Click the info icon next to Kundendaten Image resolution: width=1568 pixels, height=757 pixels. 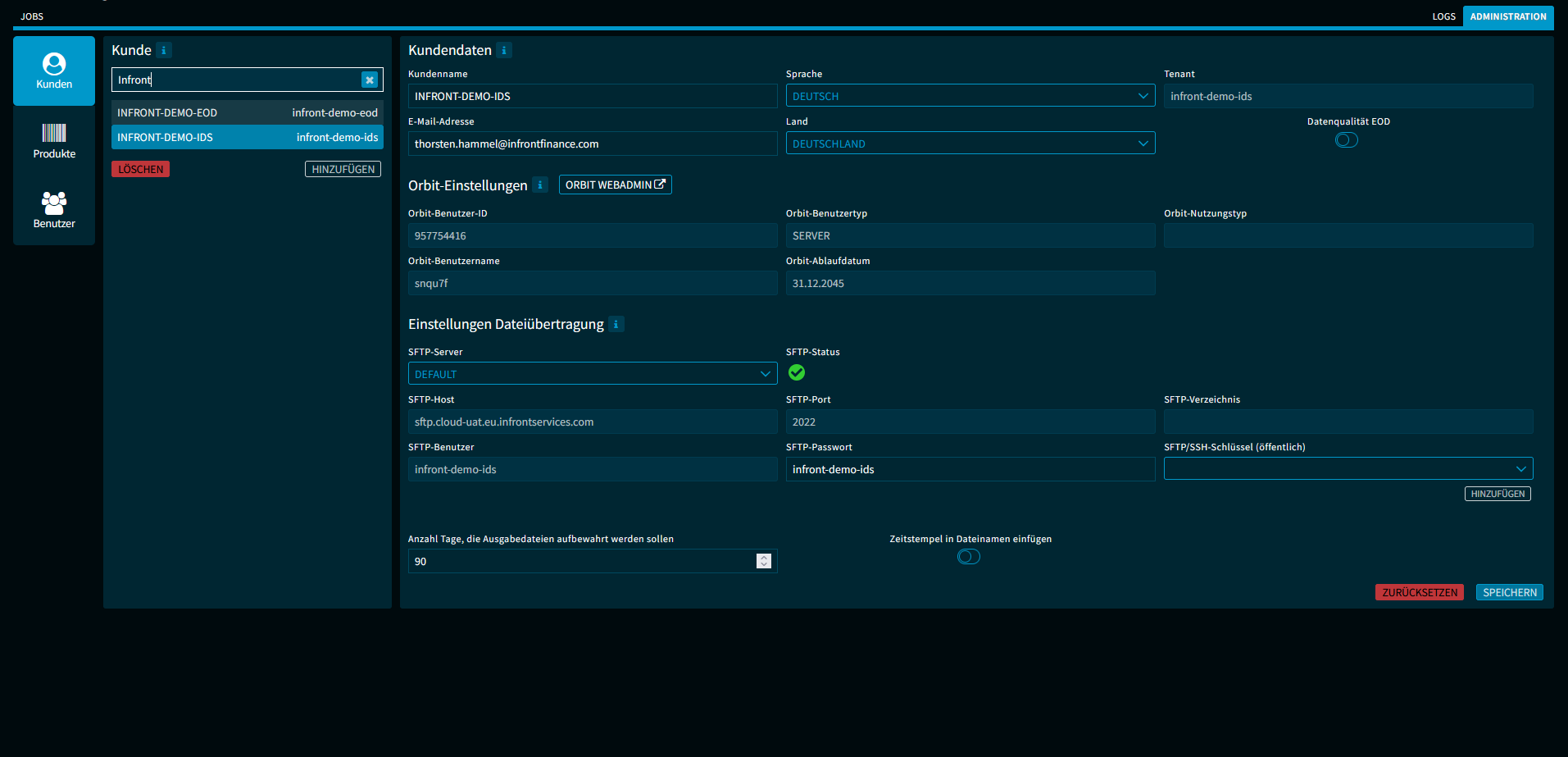click(x=504, y=50)
